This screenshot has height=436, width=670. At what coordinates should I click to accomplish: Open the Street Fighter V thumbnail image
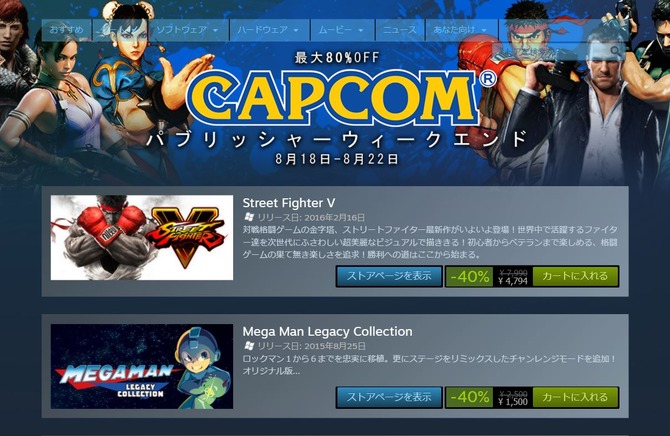point(142,238)
